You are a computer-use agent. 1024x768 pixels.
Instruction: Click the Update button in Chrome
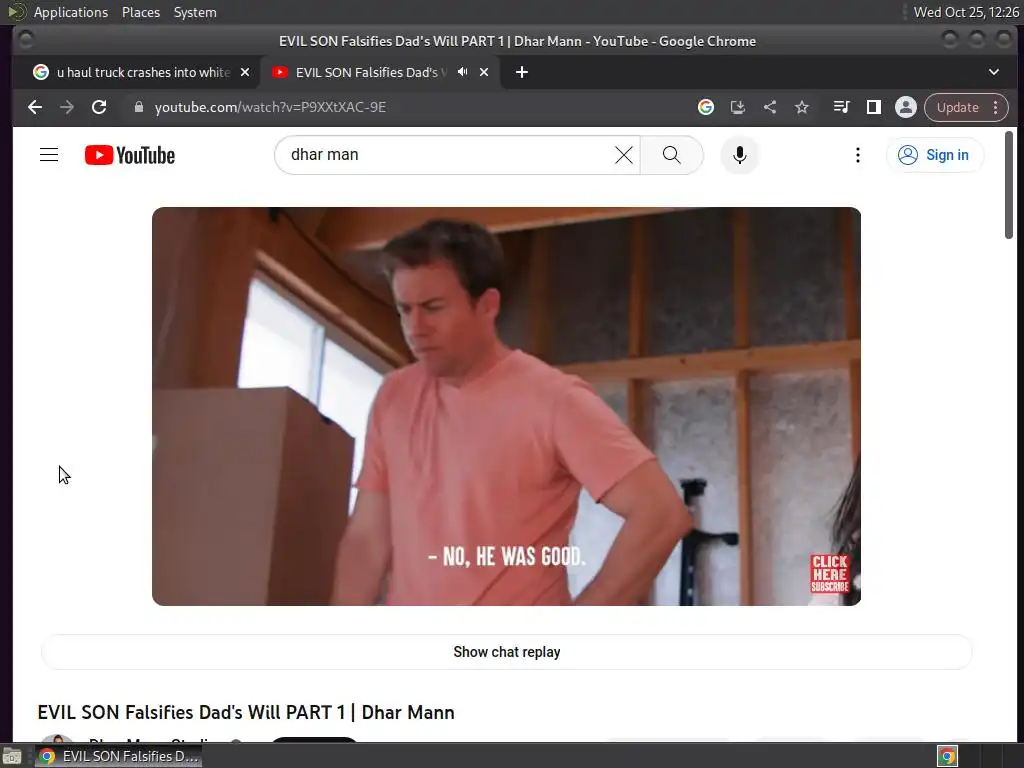coord(957,107)
